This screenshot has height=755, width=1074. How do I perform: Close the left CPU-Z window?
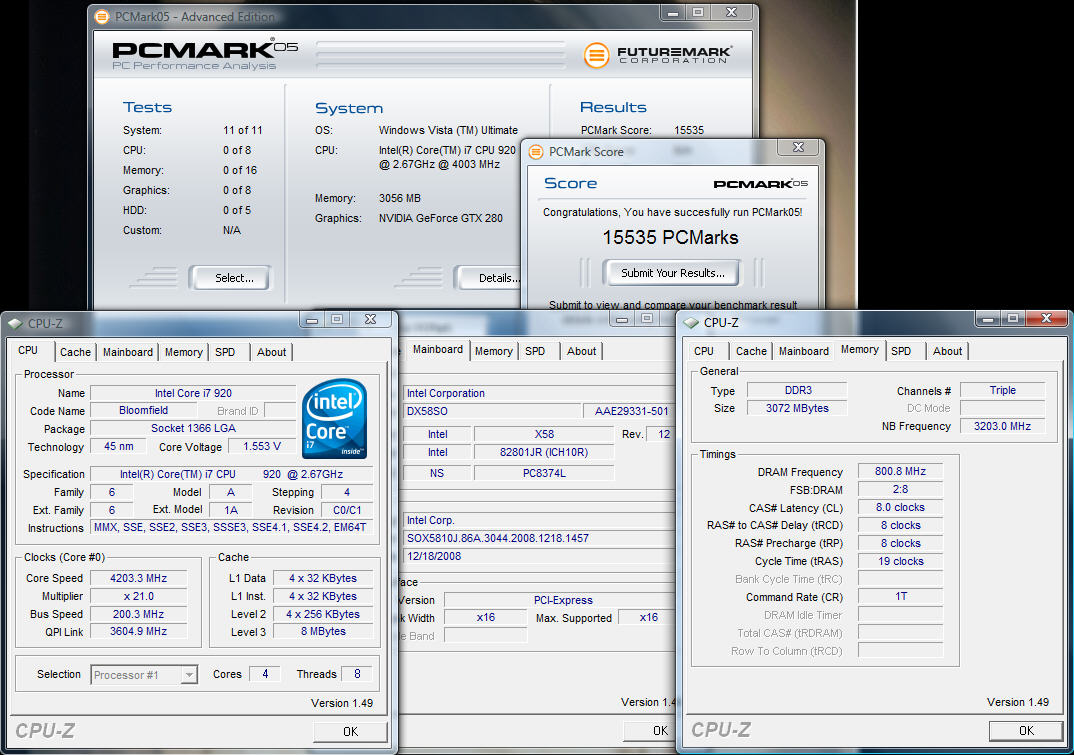coord(370,319)
